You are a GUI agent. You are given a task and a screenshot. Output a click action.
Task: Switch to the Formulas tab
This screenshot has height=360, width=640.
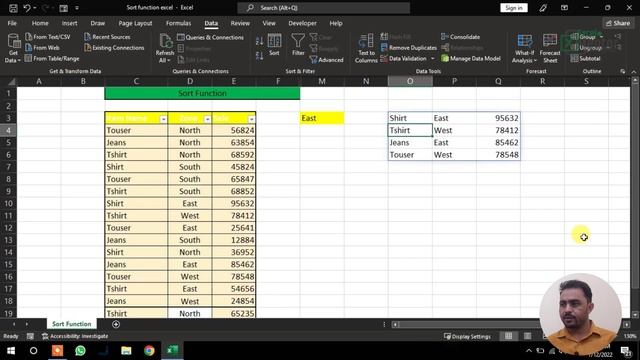(x=178, y=23)
